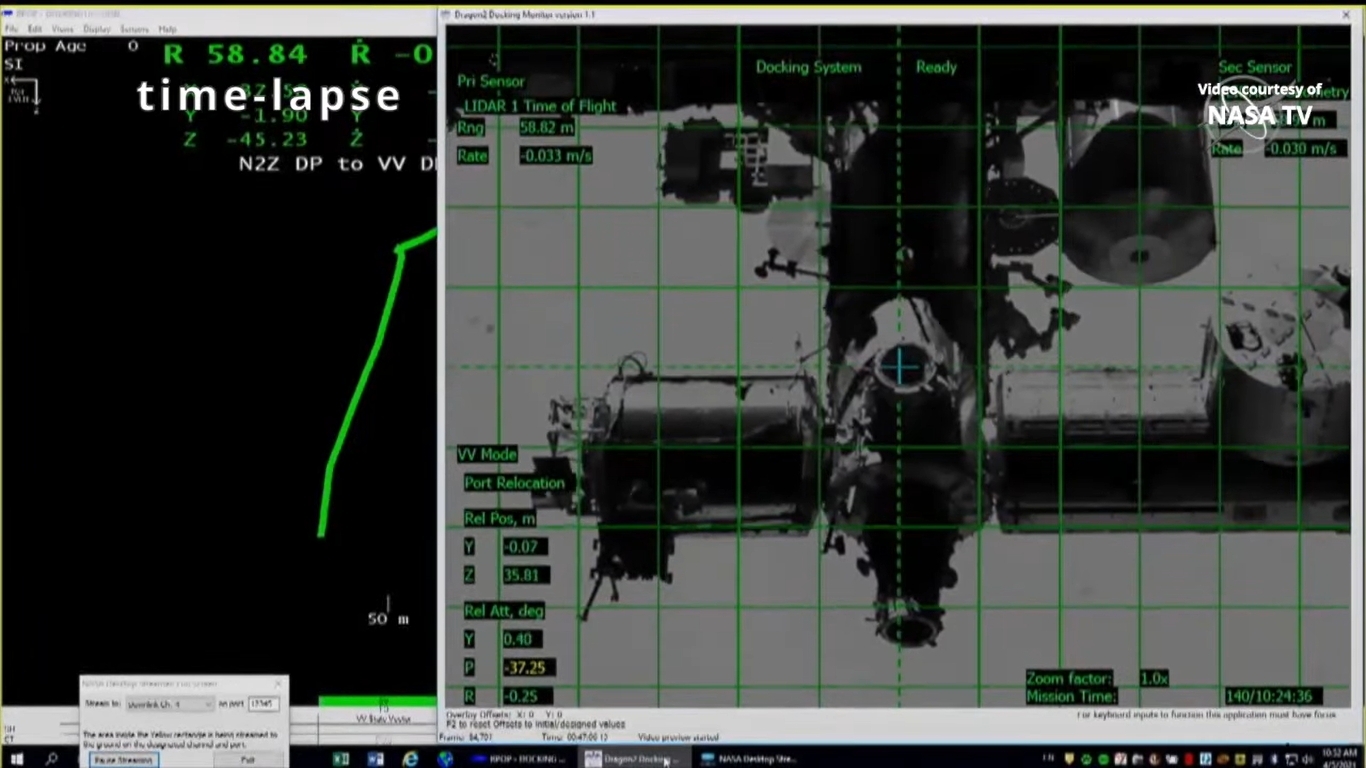Click the keyboard language indicator in tray
The height and width of the screenshot is (768, 1366).
click(x=1048, y=759)
